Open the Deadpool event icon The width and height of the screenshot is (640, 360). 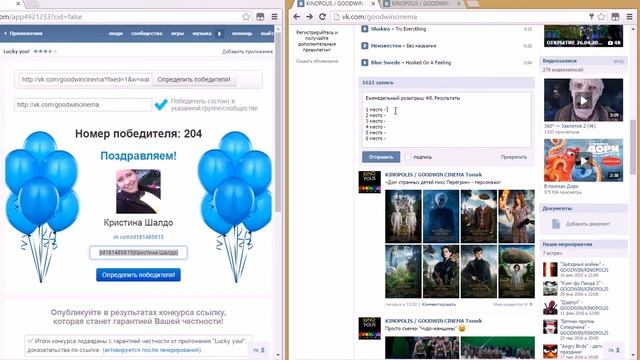tap(550, 307)
